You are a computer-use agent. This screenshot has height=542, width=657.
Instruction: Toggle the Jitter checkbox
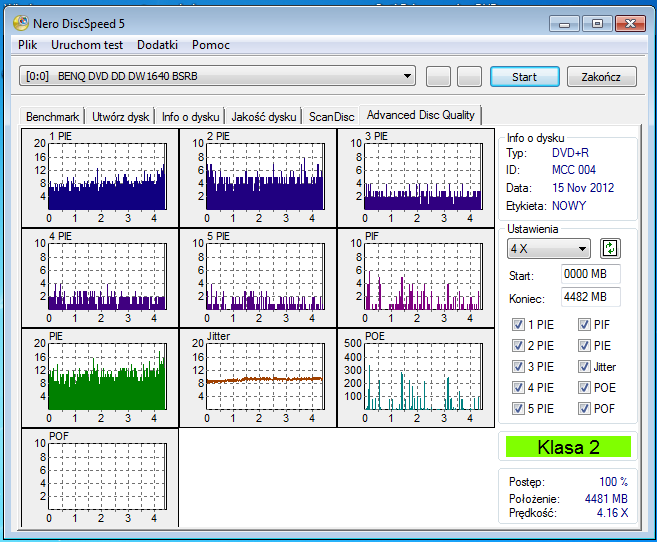pos(585,366)
